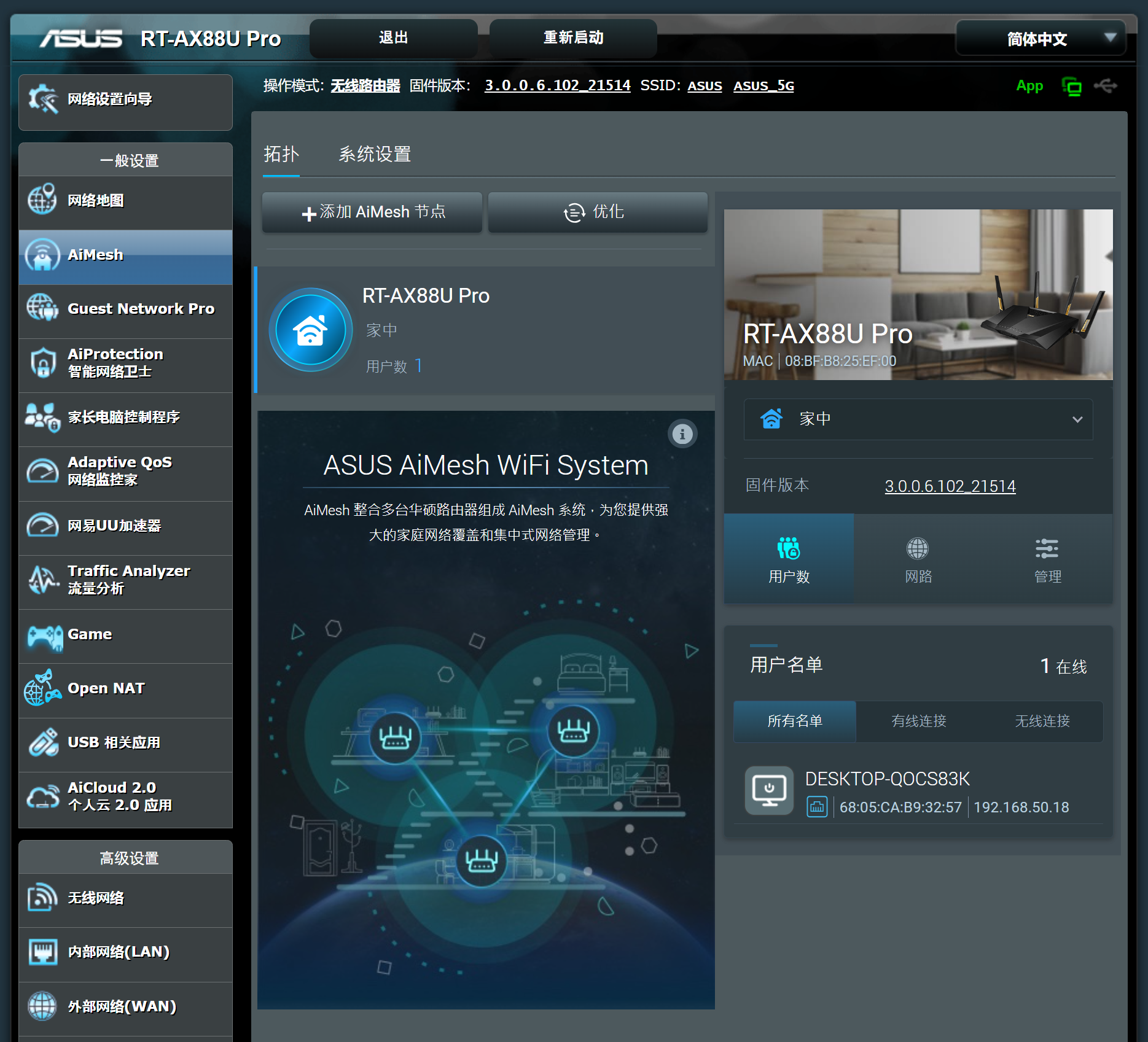Click client IP 192.168.50.18
1148x1042 pixels.
click(x=1021, y=807)
